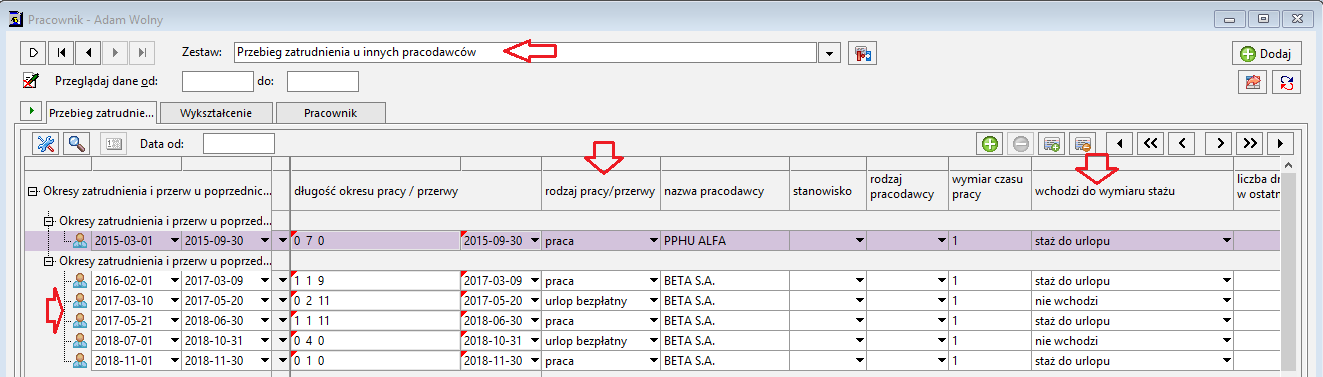The width and height of the screenshot is (1323, 377).
Task: Click the gray minus remove icon
Action: pos(1020,144)
